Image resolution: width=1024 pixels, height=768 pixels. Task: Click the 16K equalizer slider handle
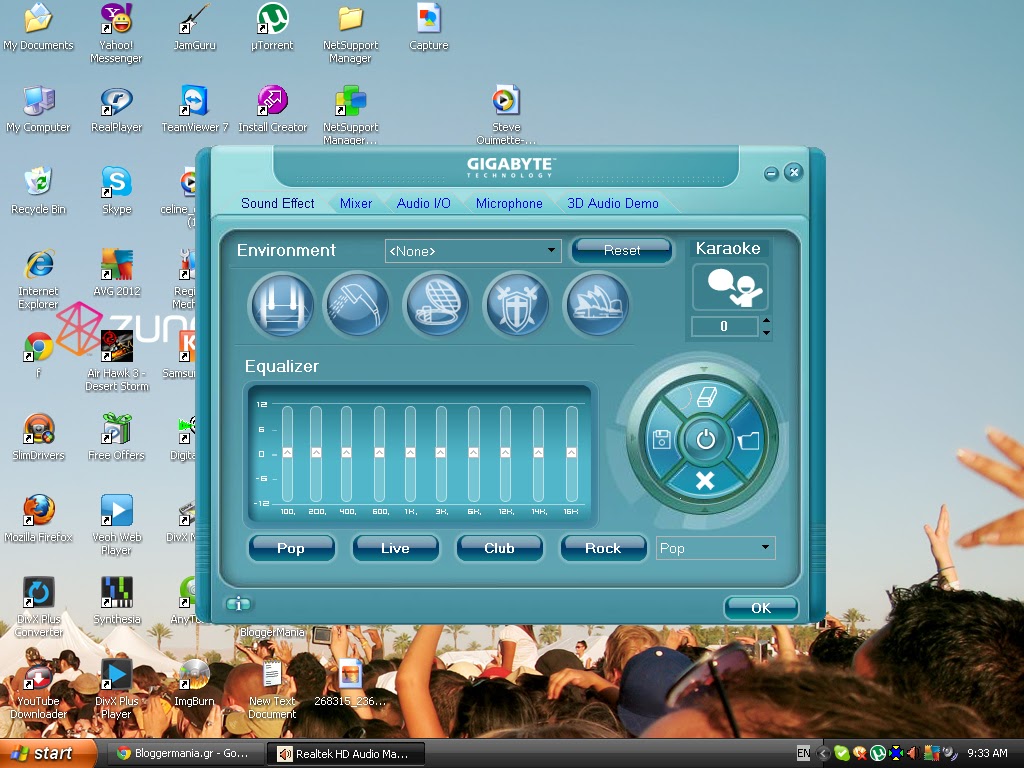pos(571,453)
